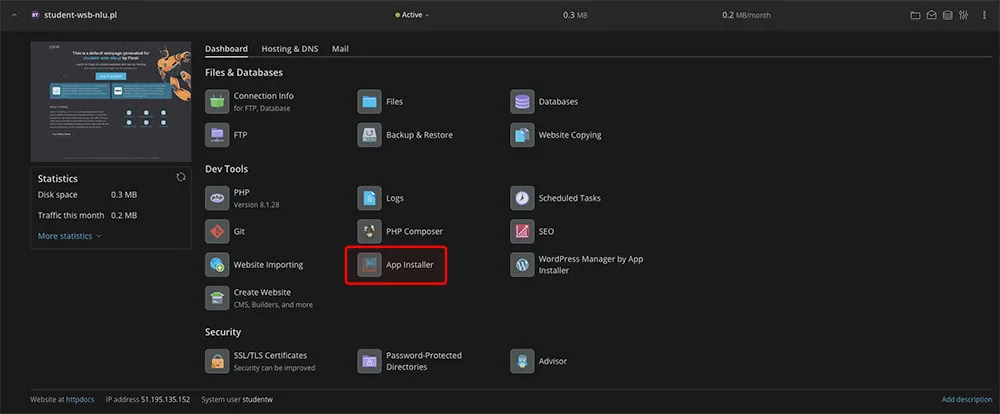The width and height of the screenshot is (1000, 414).
Task: Click the site favicon beside the domain name
Action: pos(35,15)
